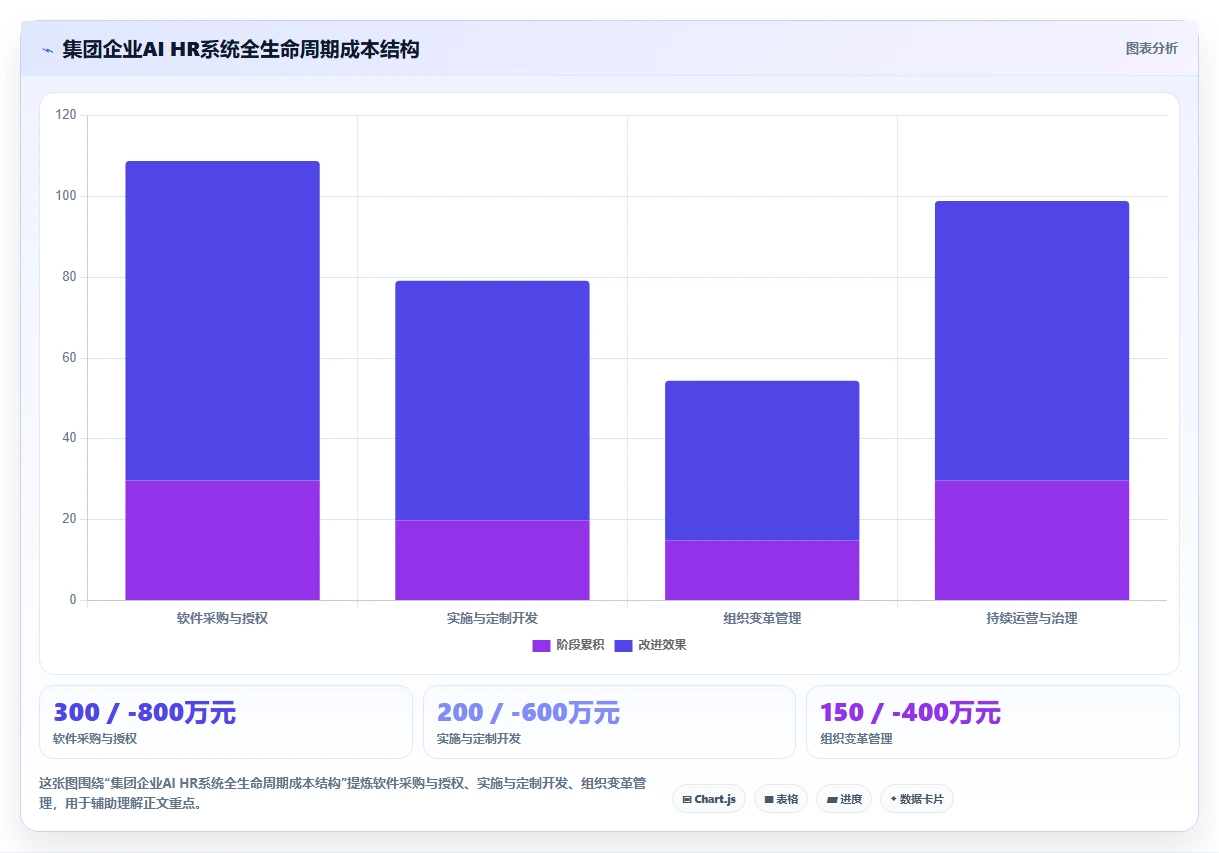Click the purple segment of the 组织变革管理 bar

[762, 570]
